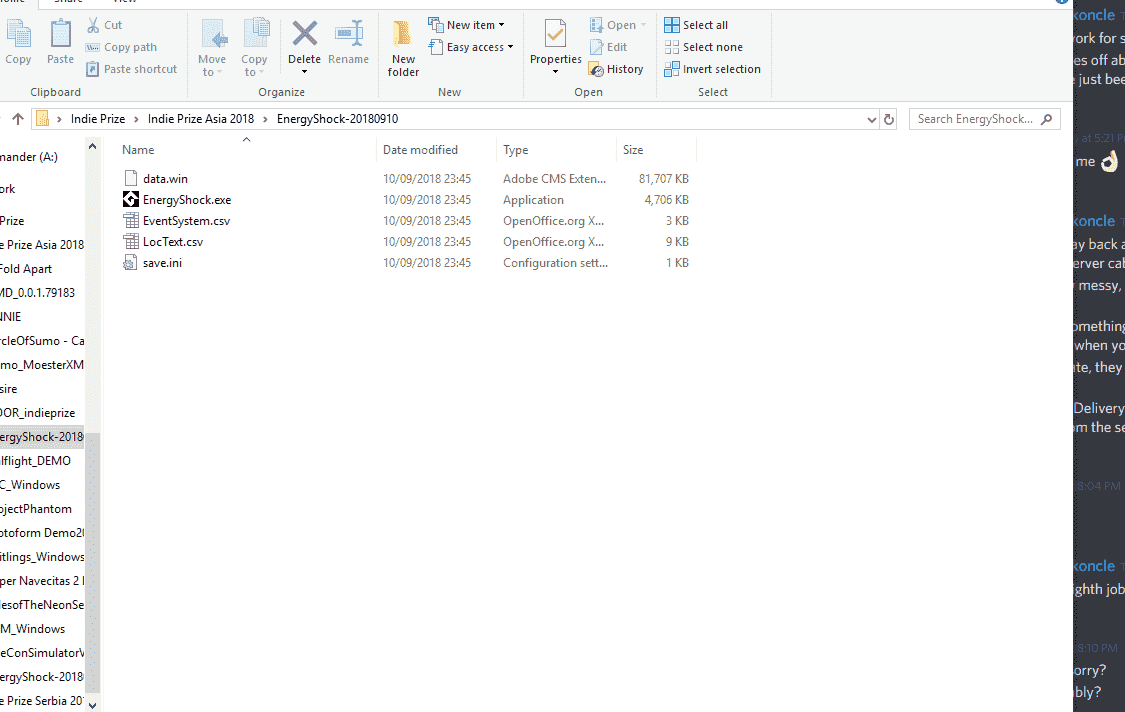Go up one folder level arrow
Screen dimensions: 1125x712
point(18,119)
